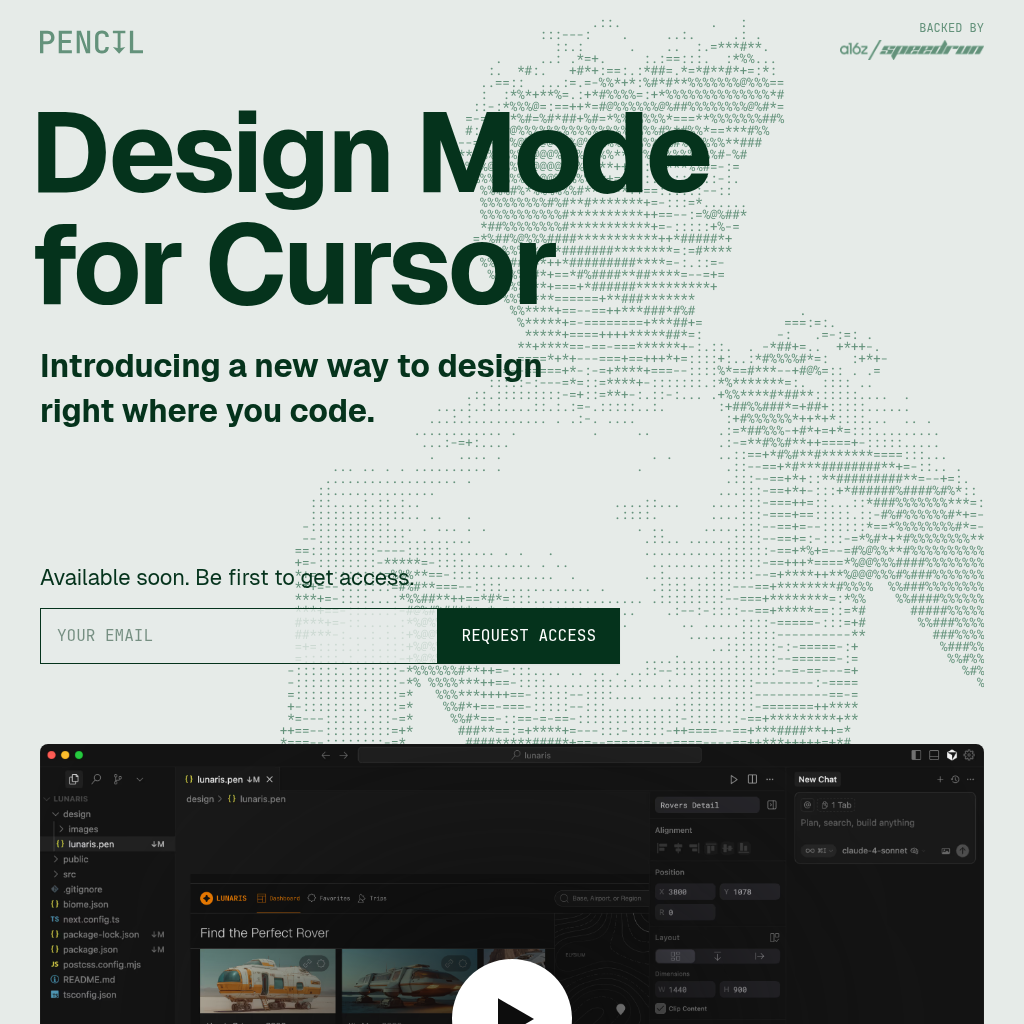Viewport: 1024px width, 1024px height.
Task: Click the run play triangle in editor toolbar
Action: point(733,779)
